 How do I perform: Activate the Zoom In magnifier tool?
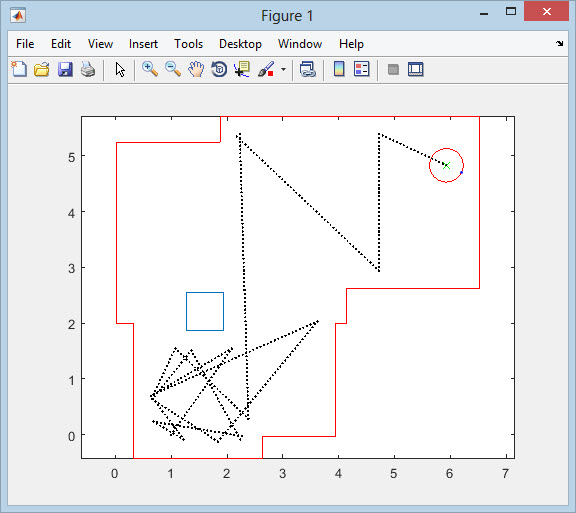pos(150,69)
